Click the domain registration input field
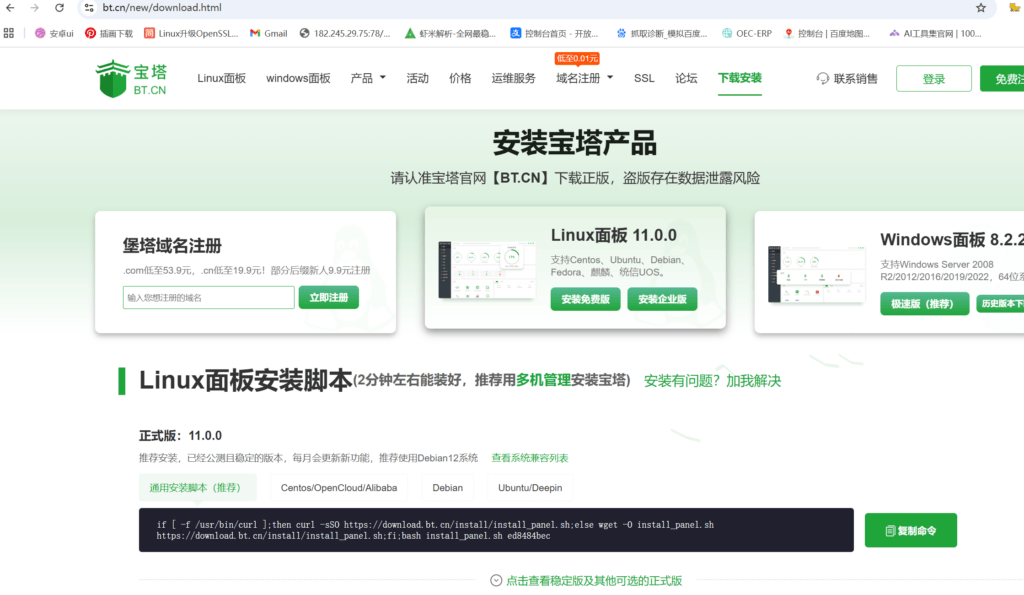The width and height of the screenshot is (1024, 595). coord(208,297)
